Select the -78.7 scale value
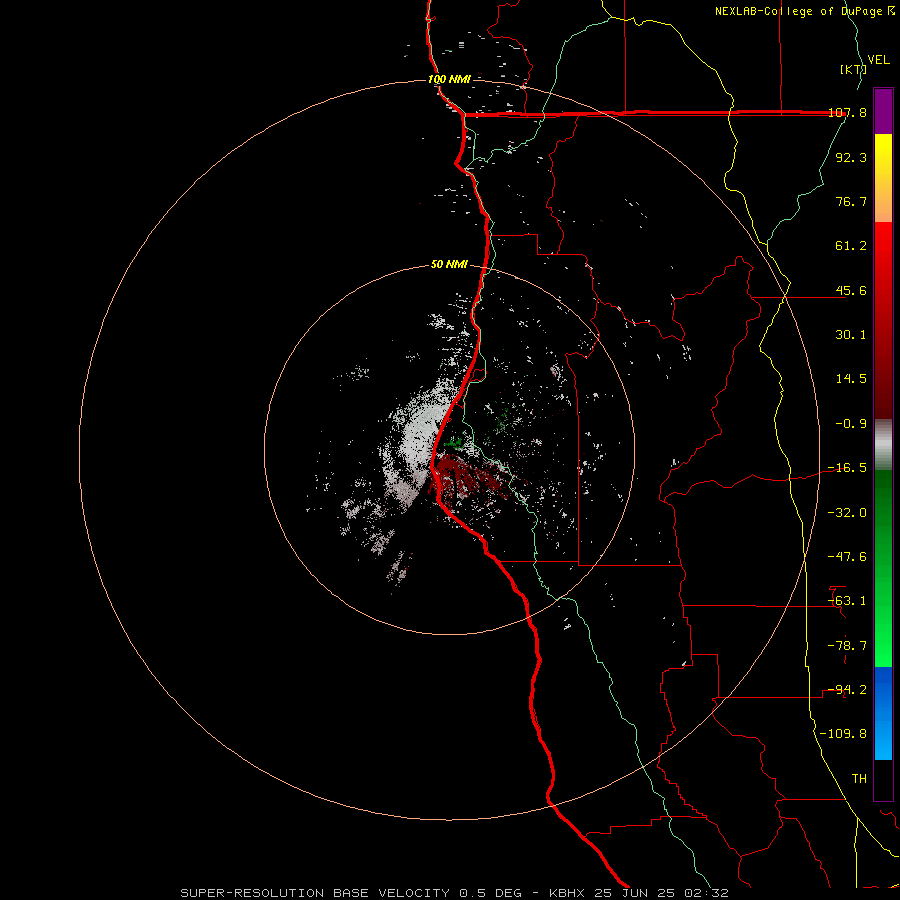The height and width of the screenshot is (900, 900). pos(847,646)
